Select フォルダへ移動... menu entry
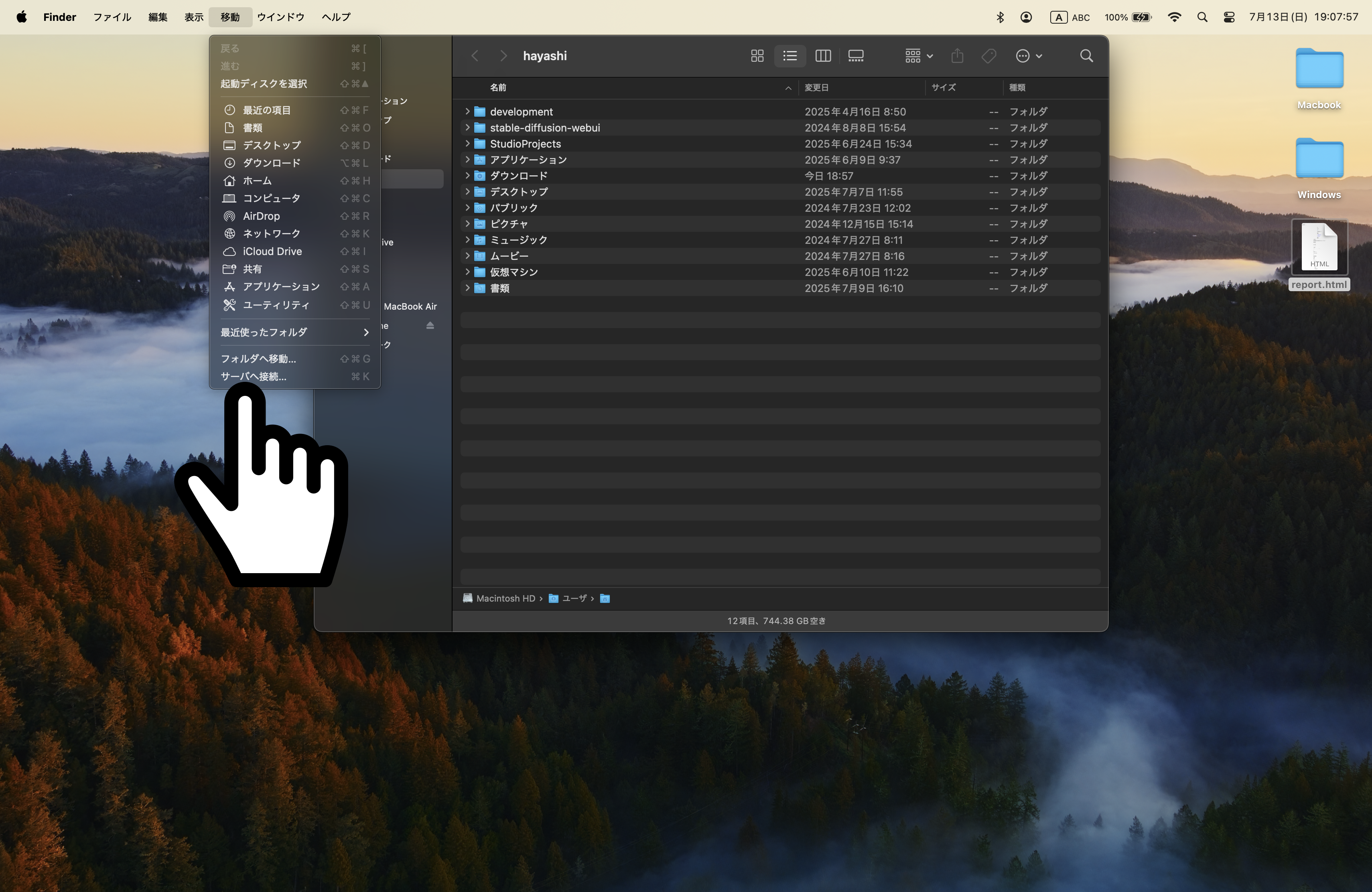This screenshot has height=892, width=1372. pyautogui.click(x=258, y=359)
